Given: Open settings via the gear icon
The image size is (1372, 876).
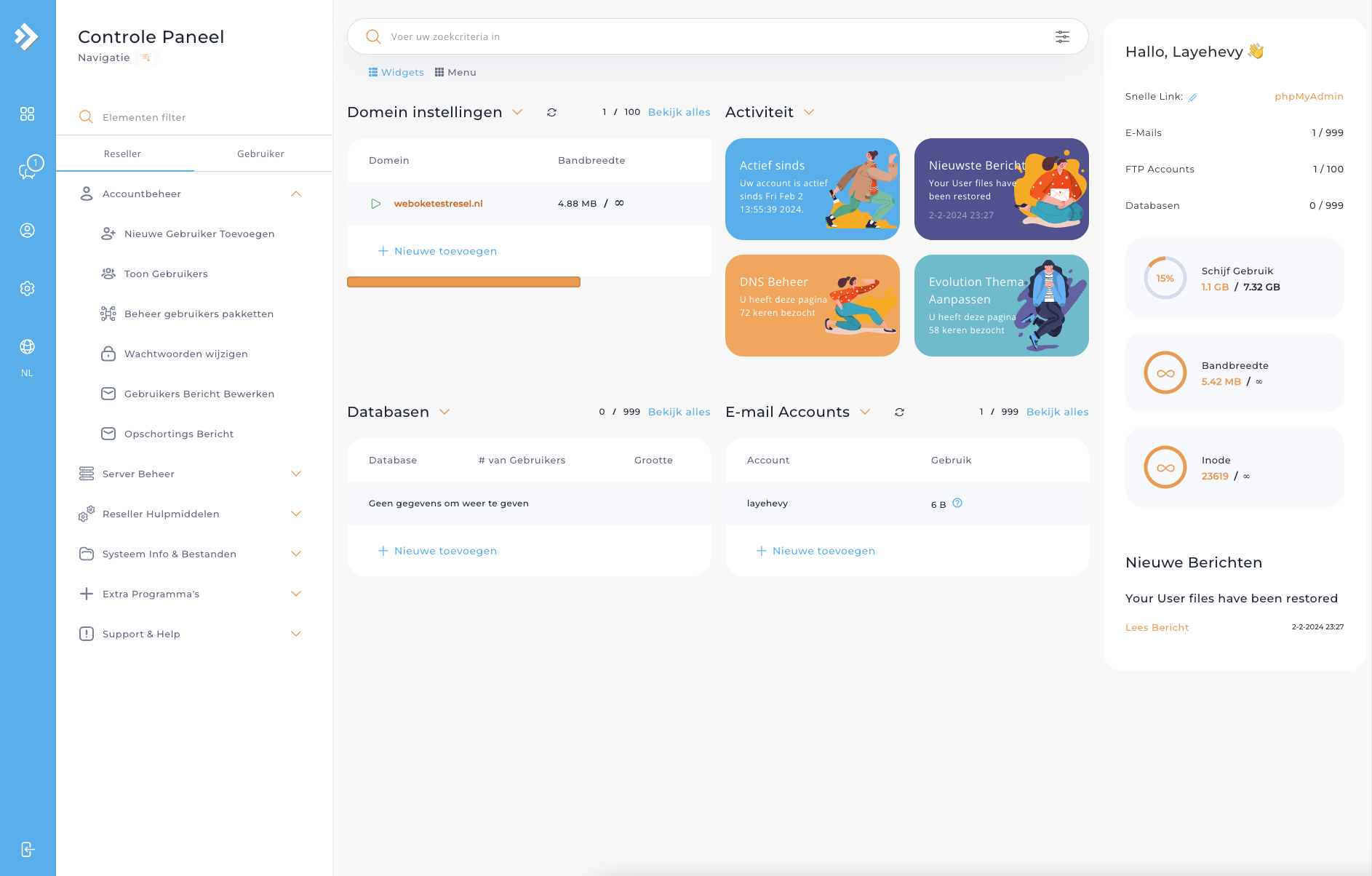Looking at the screenshot, I should pos(28,288).
